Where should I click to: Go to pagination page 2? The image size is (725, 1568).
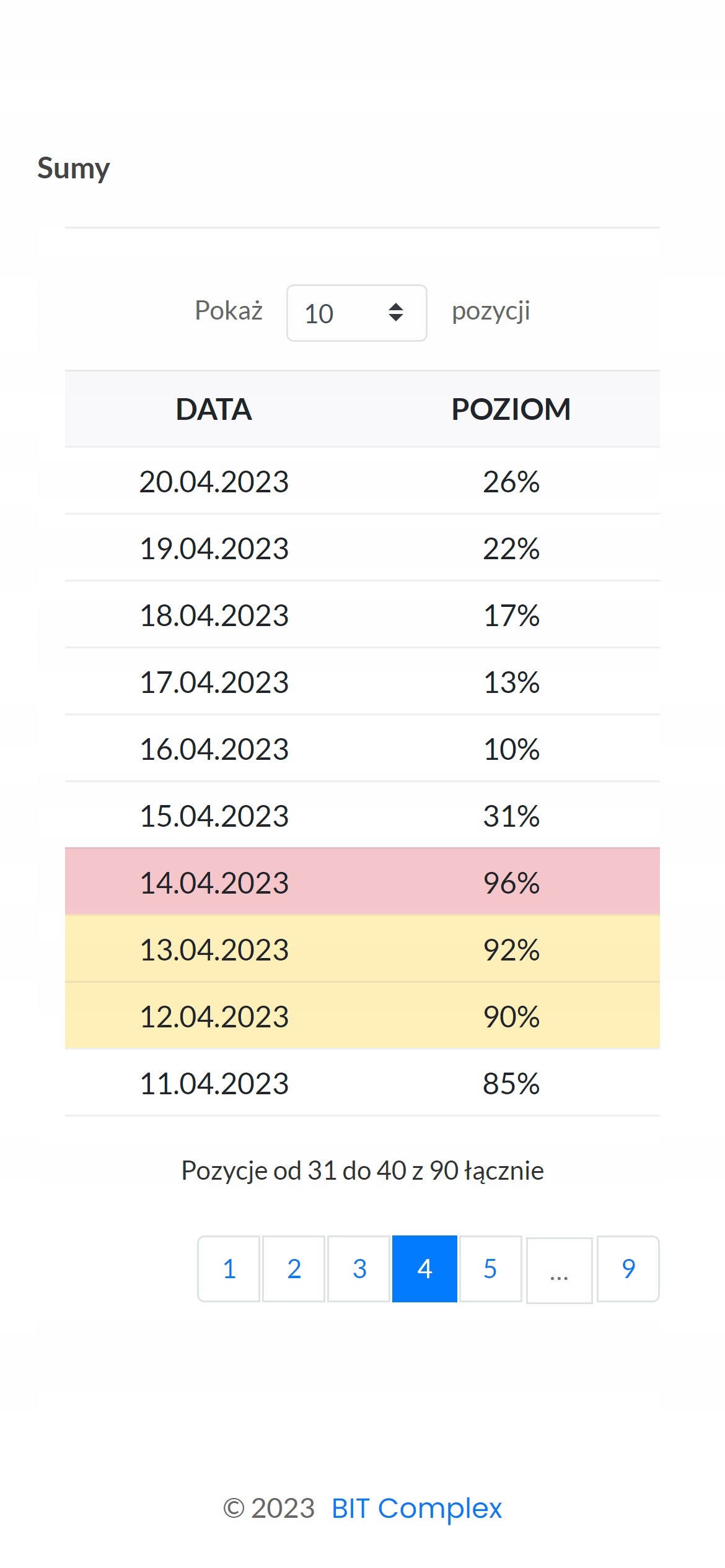click(x=294, y=1269)
